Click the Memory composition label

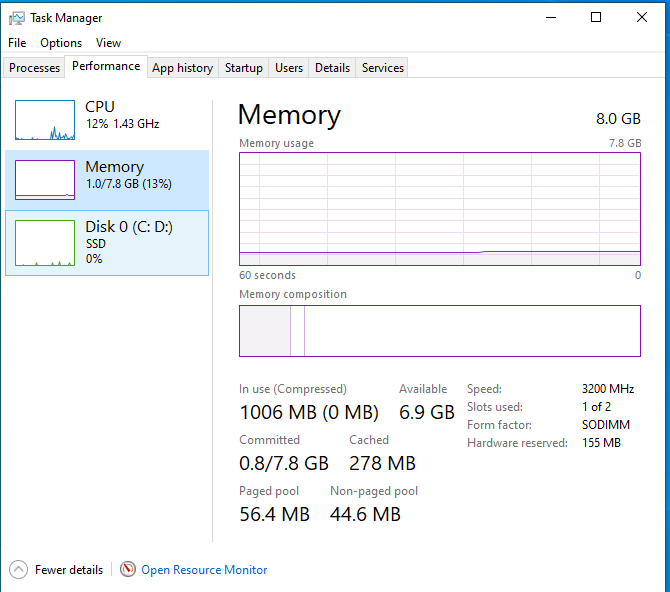pyautogui.click(x=293, y=294)
